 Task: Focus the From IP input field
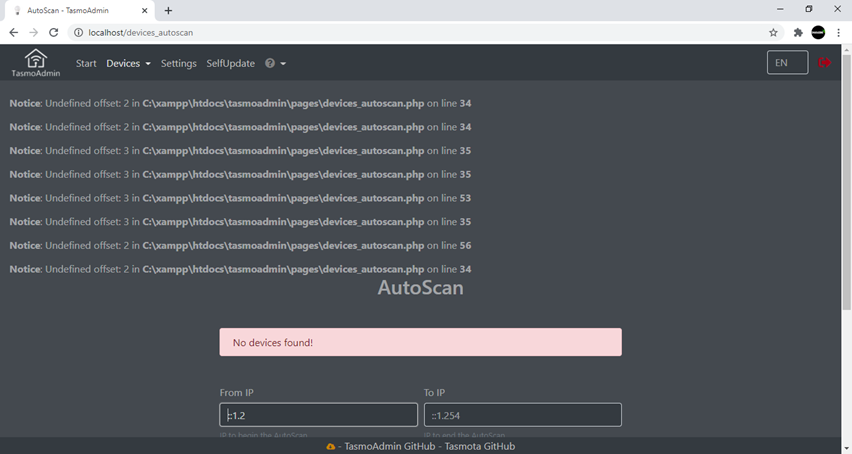point(318,415)
